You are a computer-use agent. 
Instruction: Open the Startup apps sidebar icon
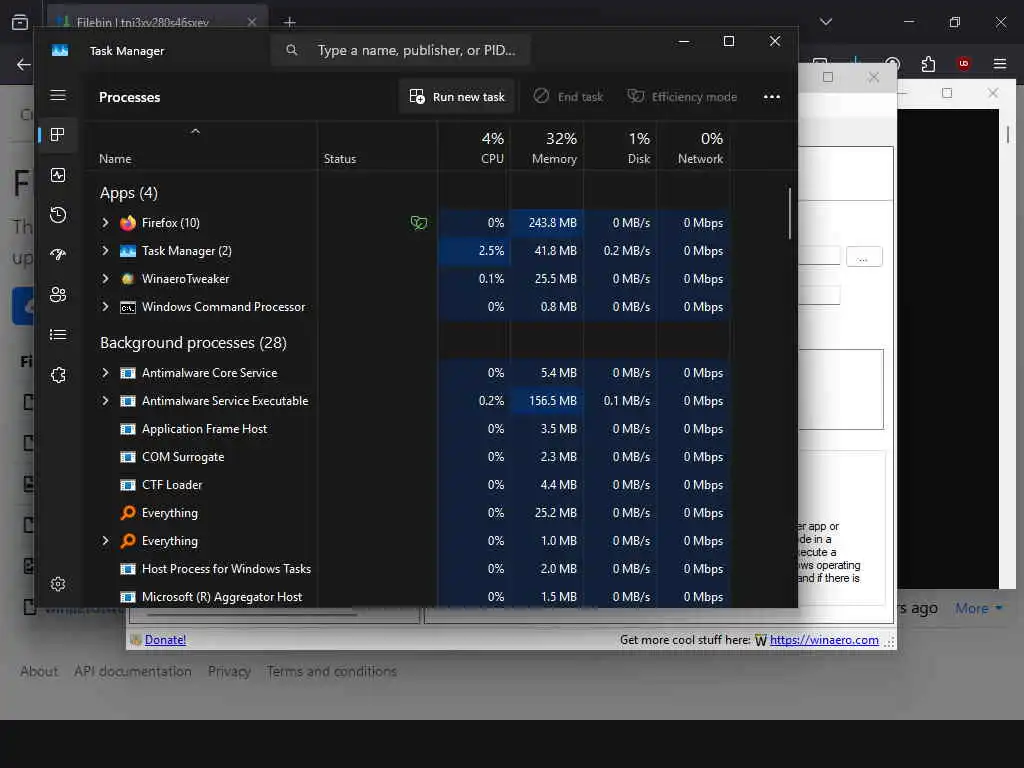tap(58, 255)
